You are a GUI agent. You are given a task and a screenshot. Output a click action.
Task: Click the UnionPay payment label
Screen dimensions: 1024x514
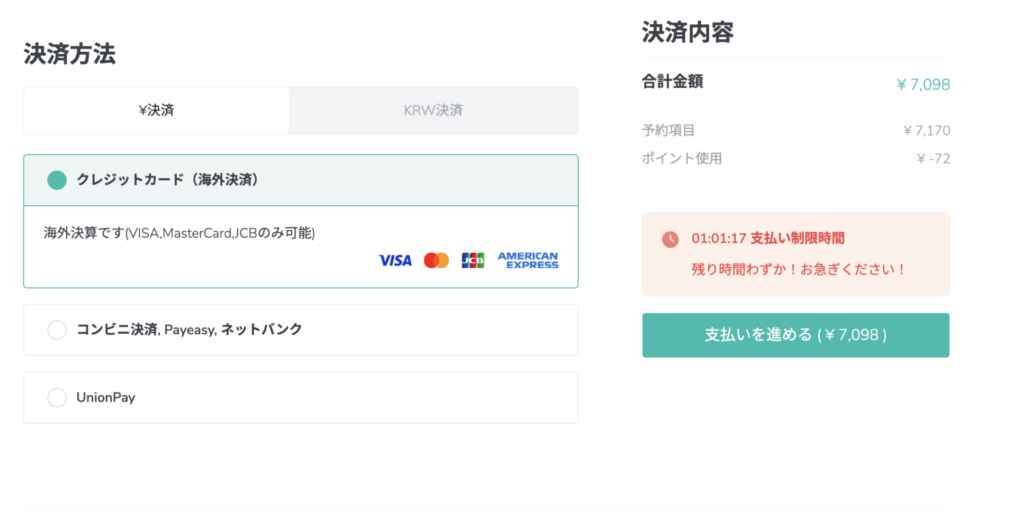coord(106,397)
